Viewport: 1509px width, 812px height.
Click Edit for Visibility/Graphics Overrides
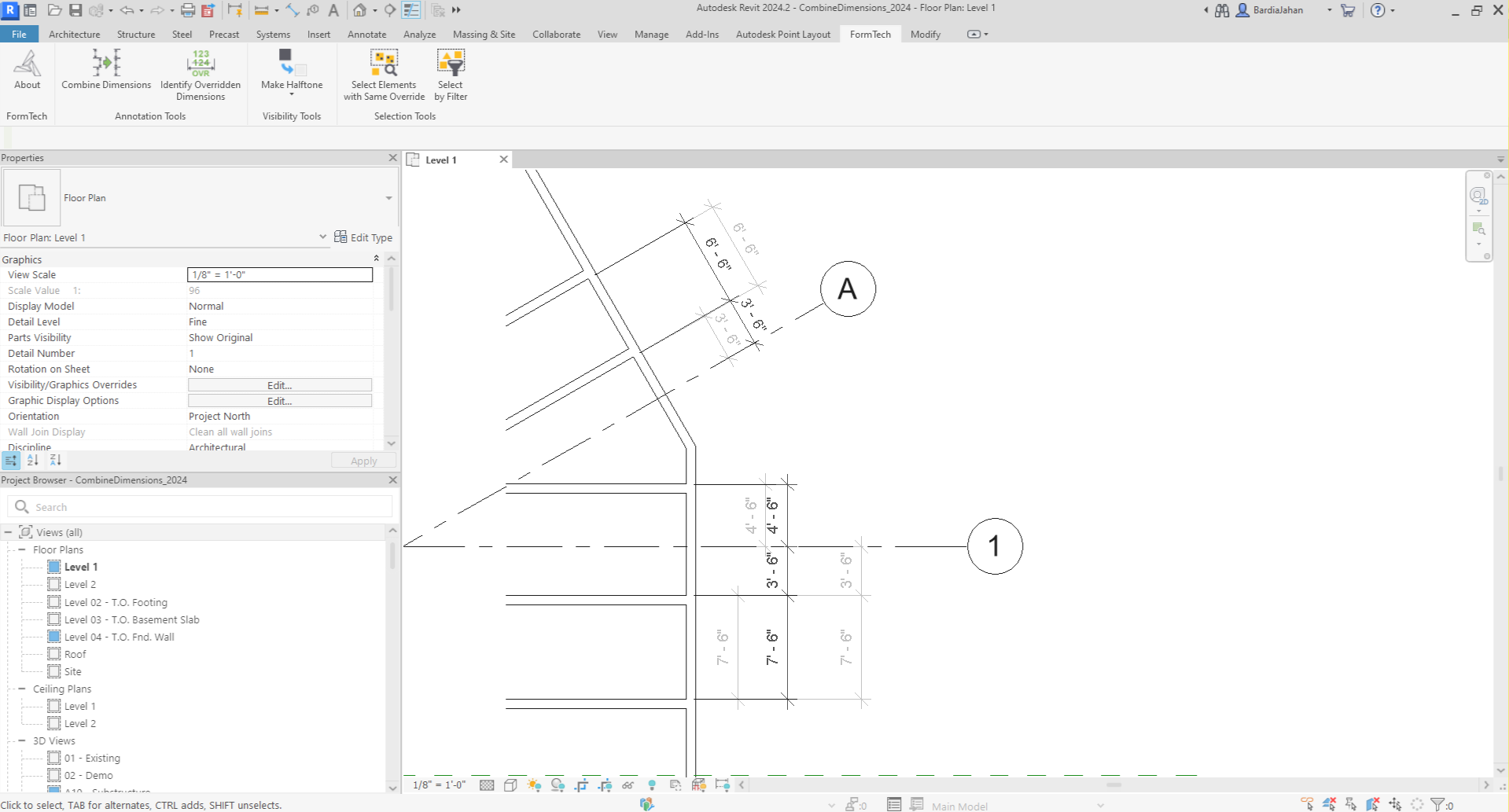(x=279, y=385)
